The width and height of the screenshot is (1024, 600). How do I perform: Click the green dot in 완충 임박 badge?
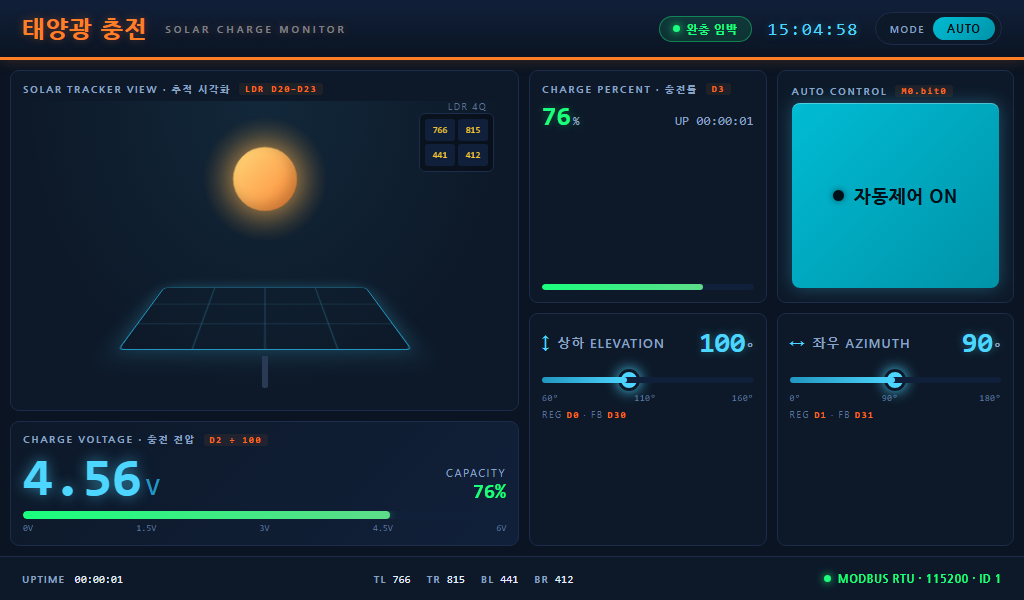coord(677,29)
